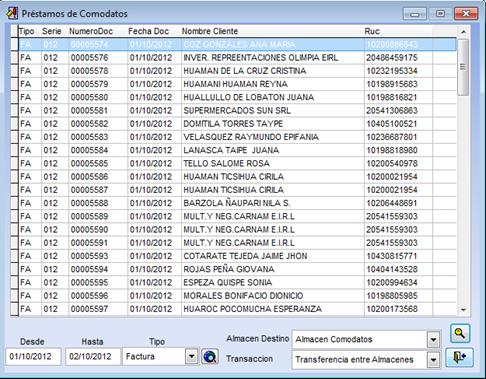Select row BARZOLA ÑAUPARI NILA S.
This screenshot has height=379, width=486.
(237, 203)
